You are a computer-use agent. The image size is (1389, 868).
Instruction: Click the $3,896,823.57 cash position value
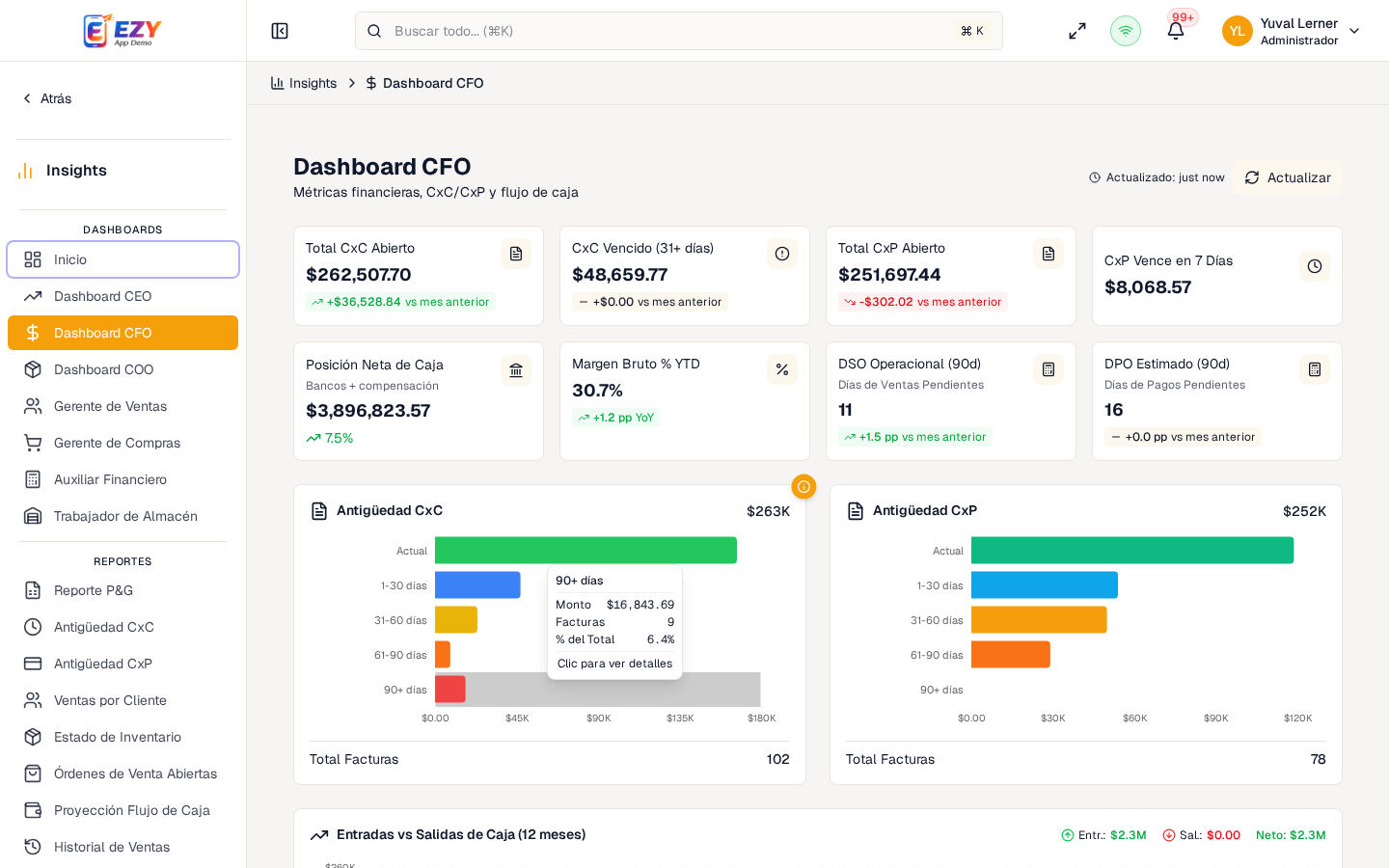tap(368, 411)
